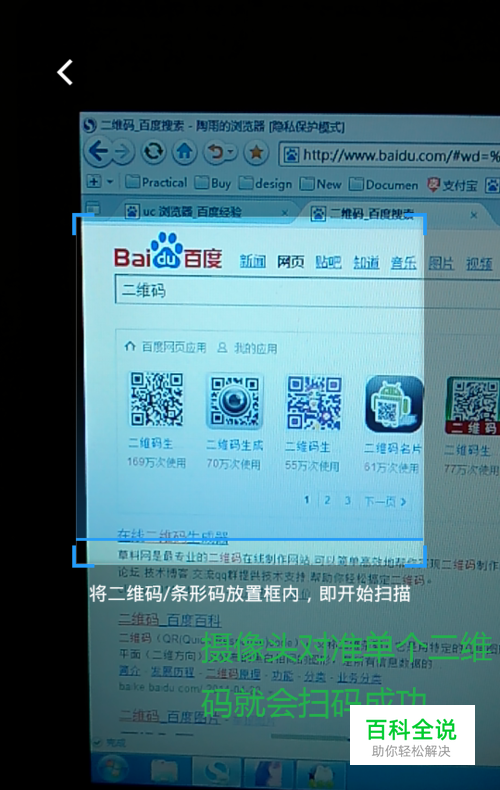Screen dimensions: 500x790
Task: Click the browser refresh button
Action: pyautogui.click(x=153, y=151)
